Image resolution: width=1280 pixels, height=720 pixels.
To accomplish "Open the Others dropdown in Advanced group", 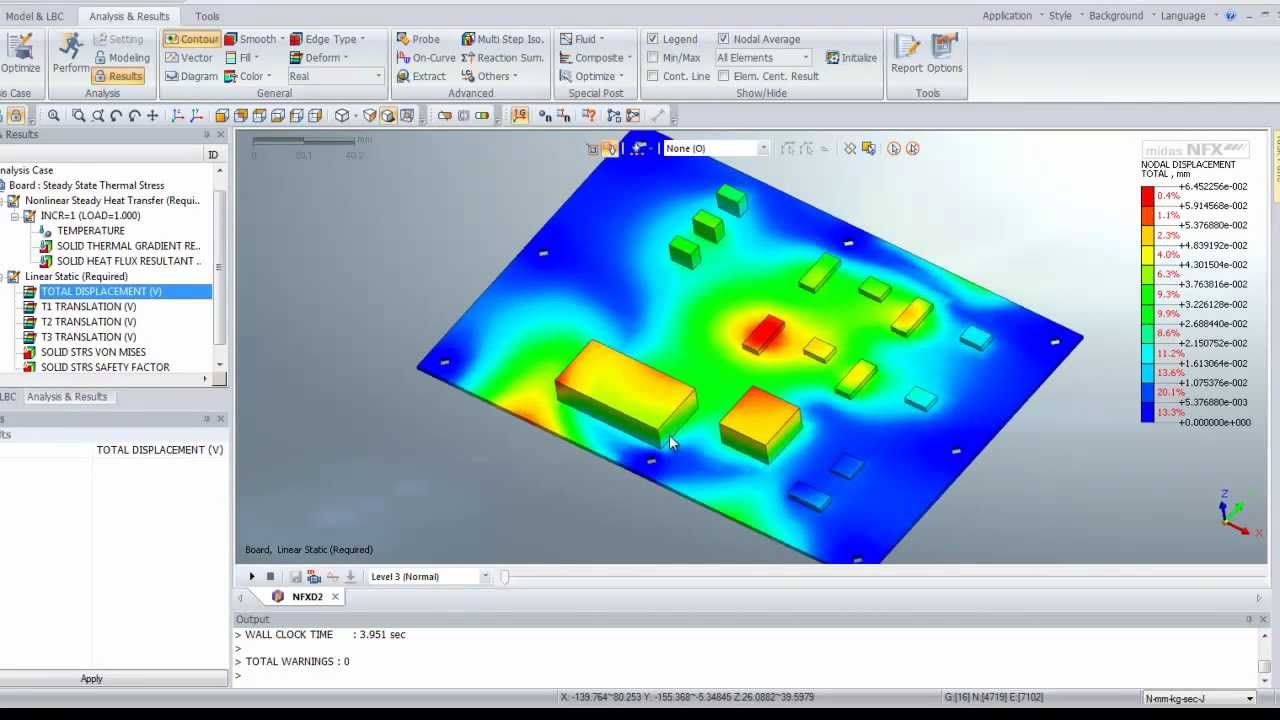I will 490,76.
